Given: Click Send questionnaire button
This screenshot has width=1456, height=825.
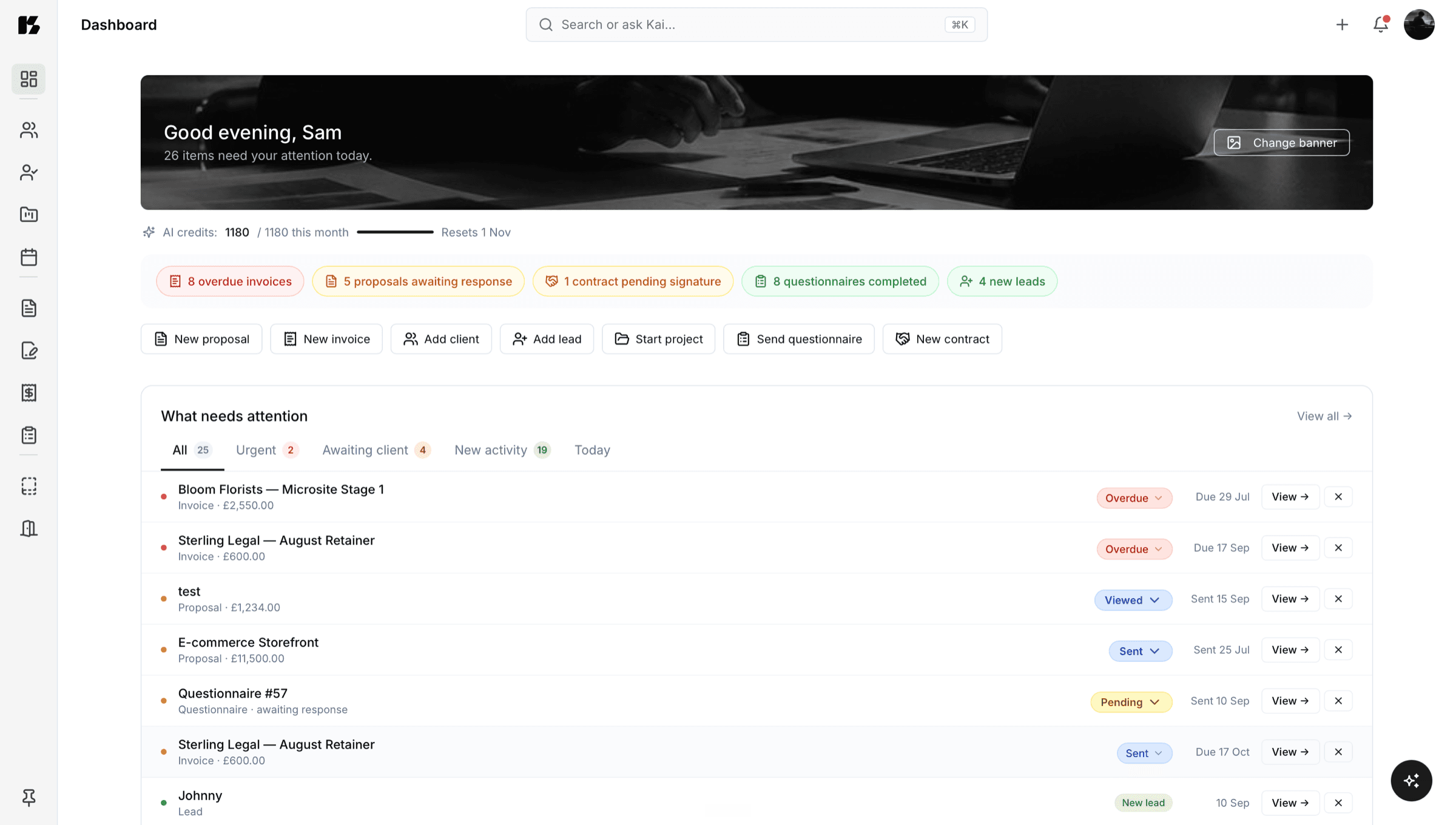Looking at the screenshot, I should [x=798, y=338].
